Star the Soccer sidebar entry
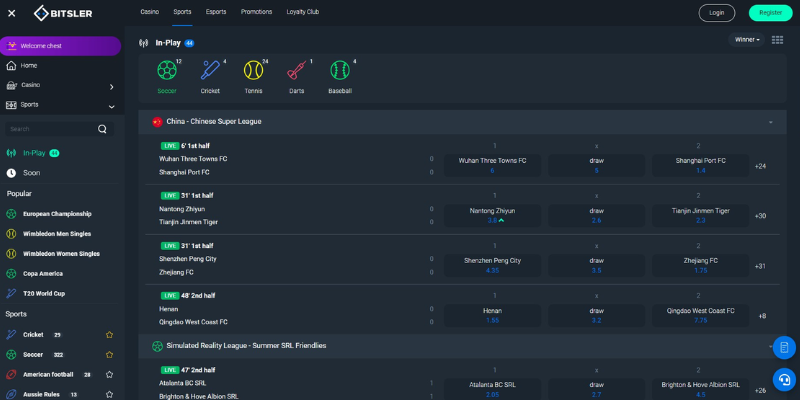800x400 pixels. tap(109, 354)
